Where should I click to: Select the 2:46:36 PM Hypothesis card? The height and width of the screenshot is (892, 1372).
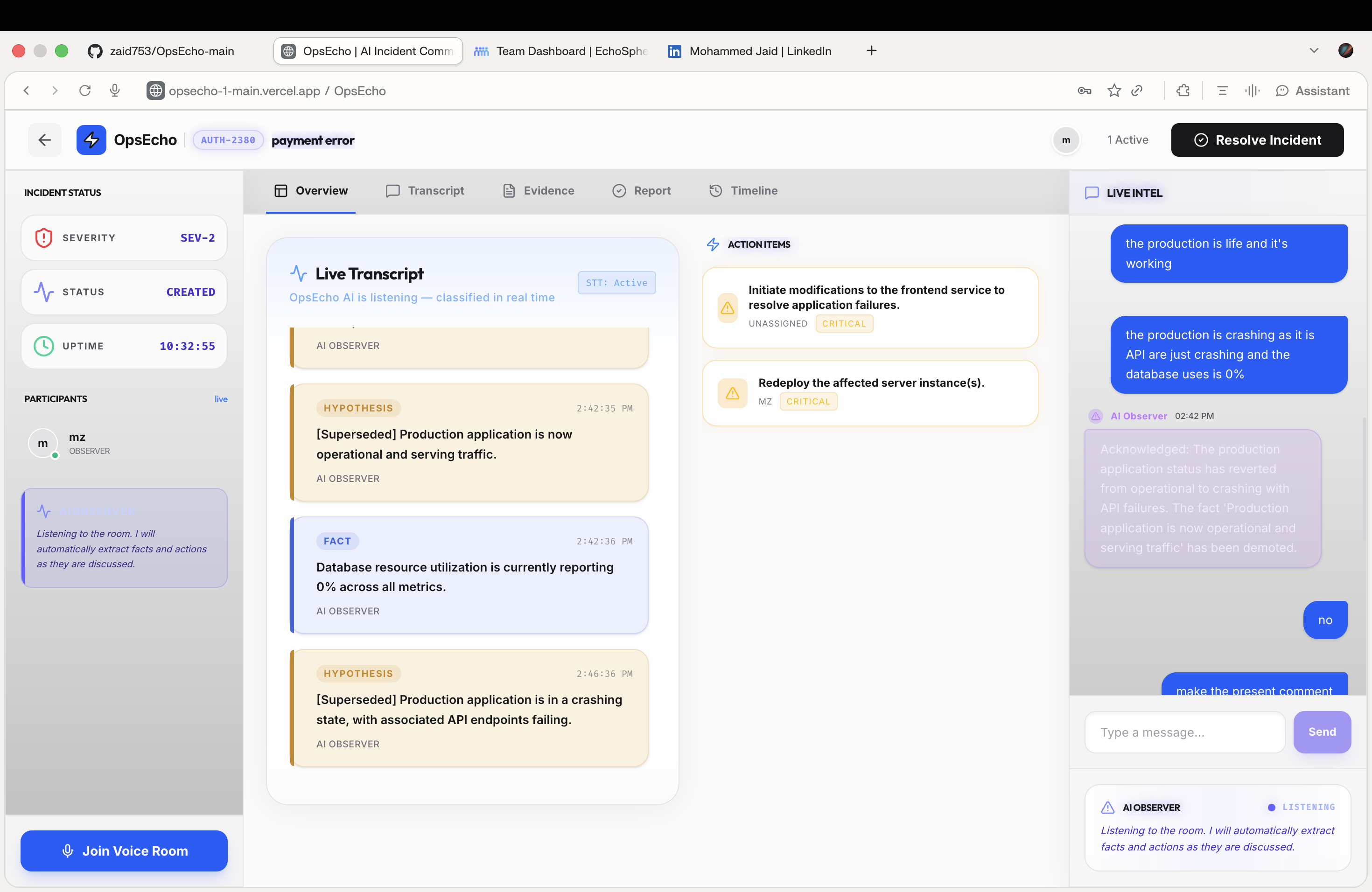[469, 708]
